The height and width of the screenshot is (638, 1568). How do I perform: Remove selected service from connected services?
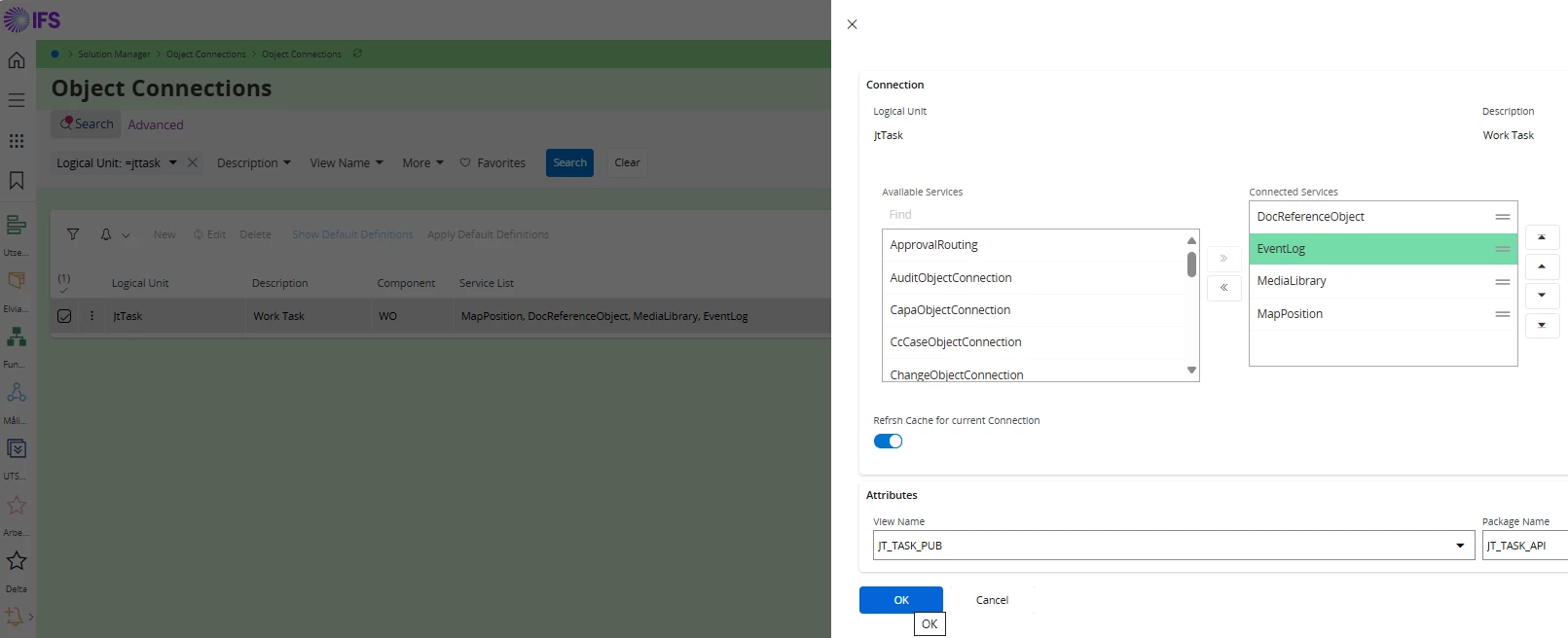click(1223, 288)
